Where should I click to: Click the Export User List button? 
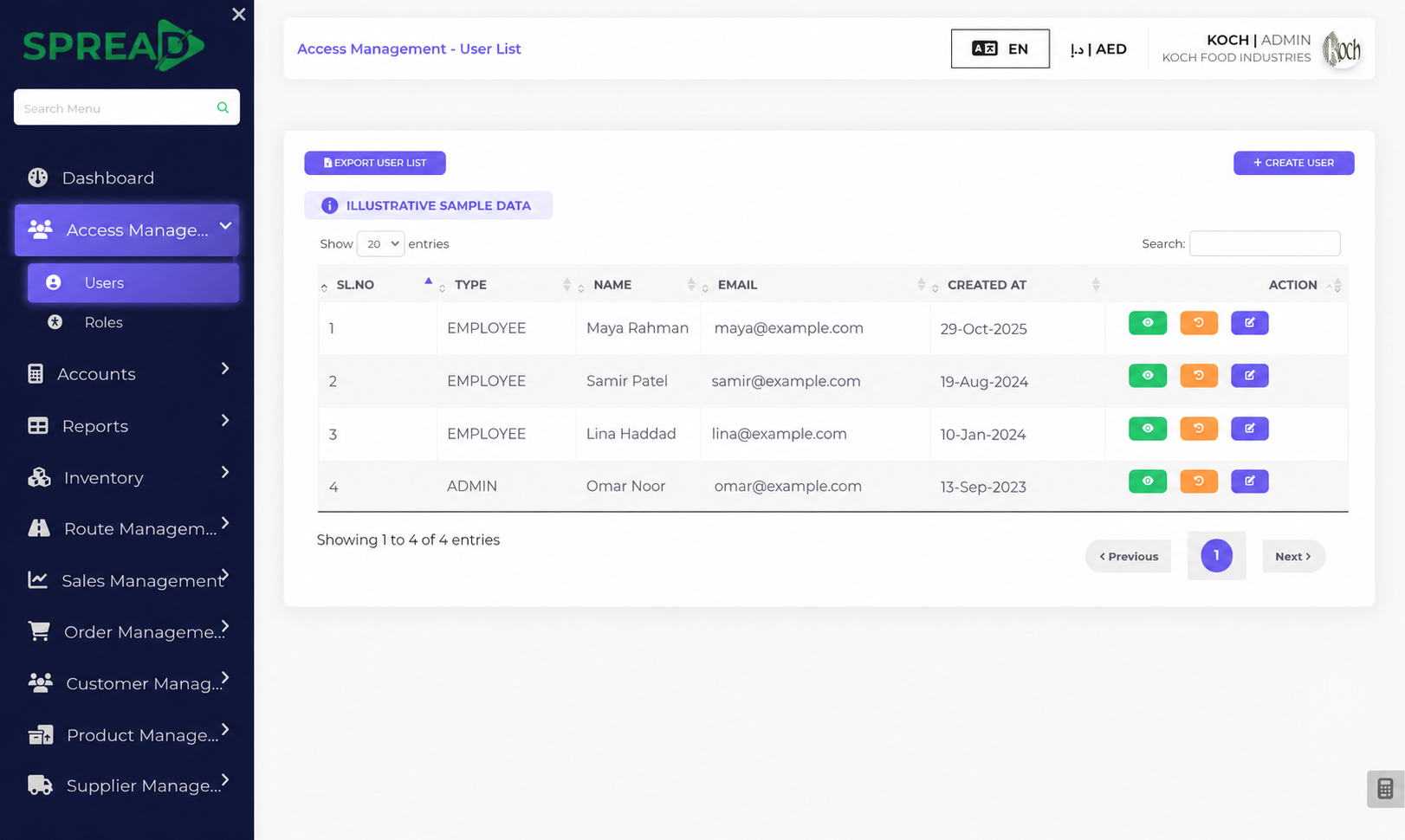point(375,163)
